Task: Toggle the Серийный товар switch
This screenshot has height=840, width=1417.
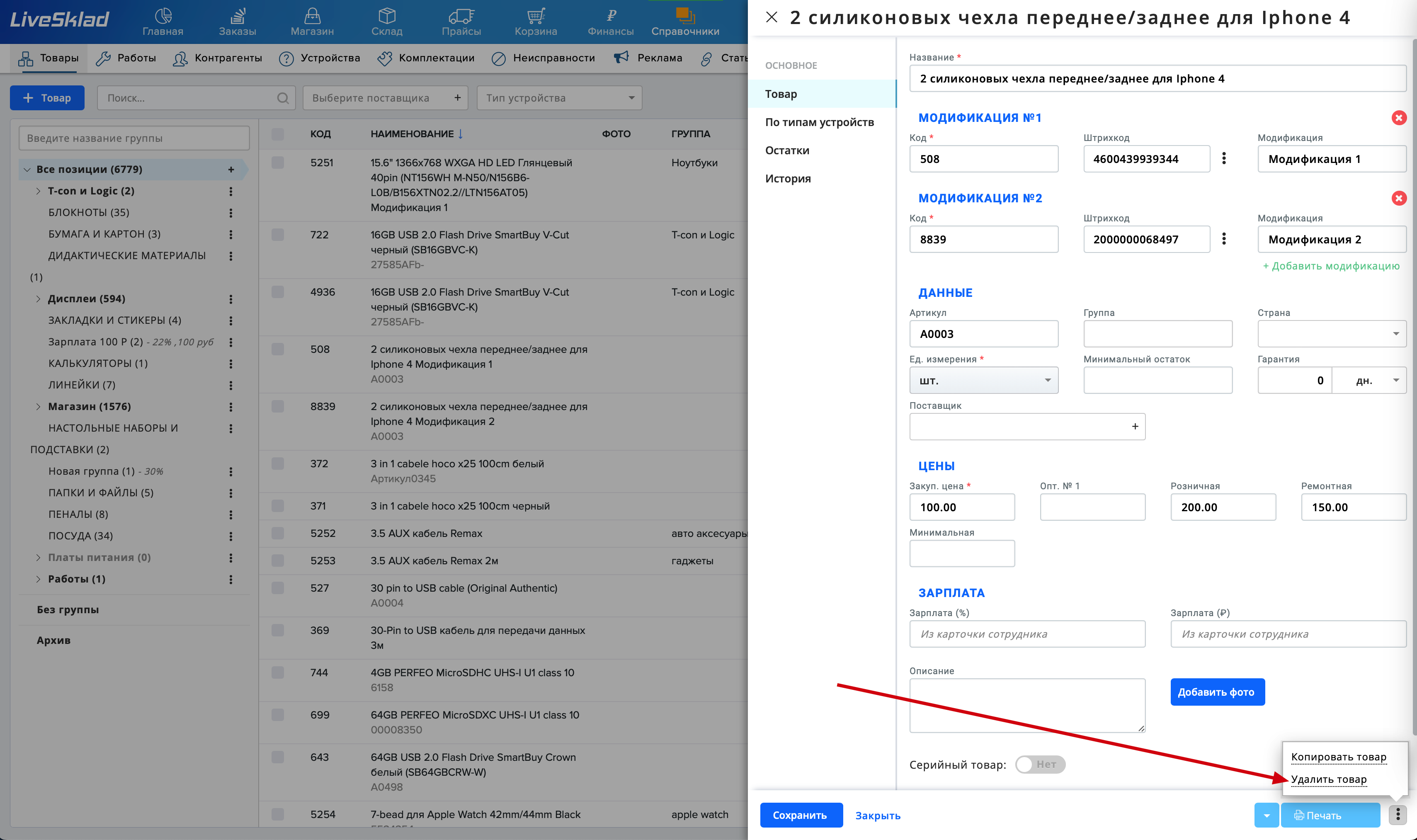Action: pyautogui.click(x=1040, y=764)
